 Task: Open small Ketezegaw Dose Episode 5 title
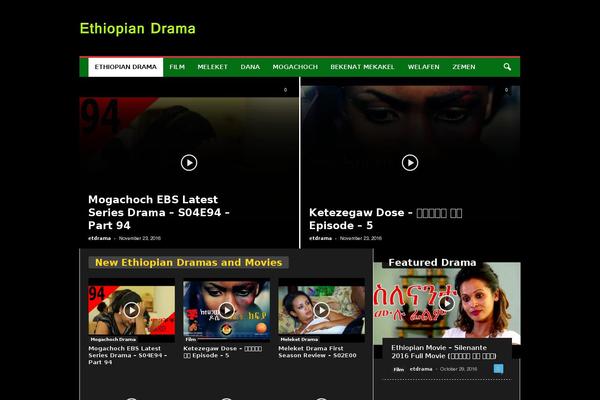tap(223, 352)
